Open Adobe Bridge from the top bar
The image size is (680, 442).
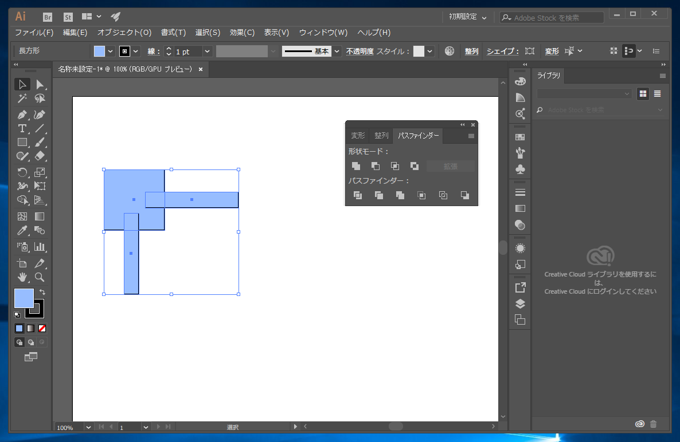(47, 17)
